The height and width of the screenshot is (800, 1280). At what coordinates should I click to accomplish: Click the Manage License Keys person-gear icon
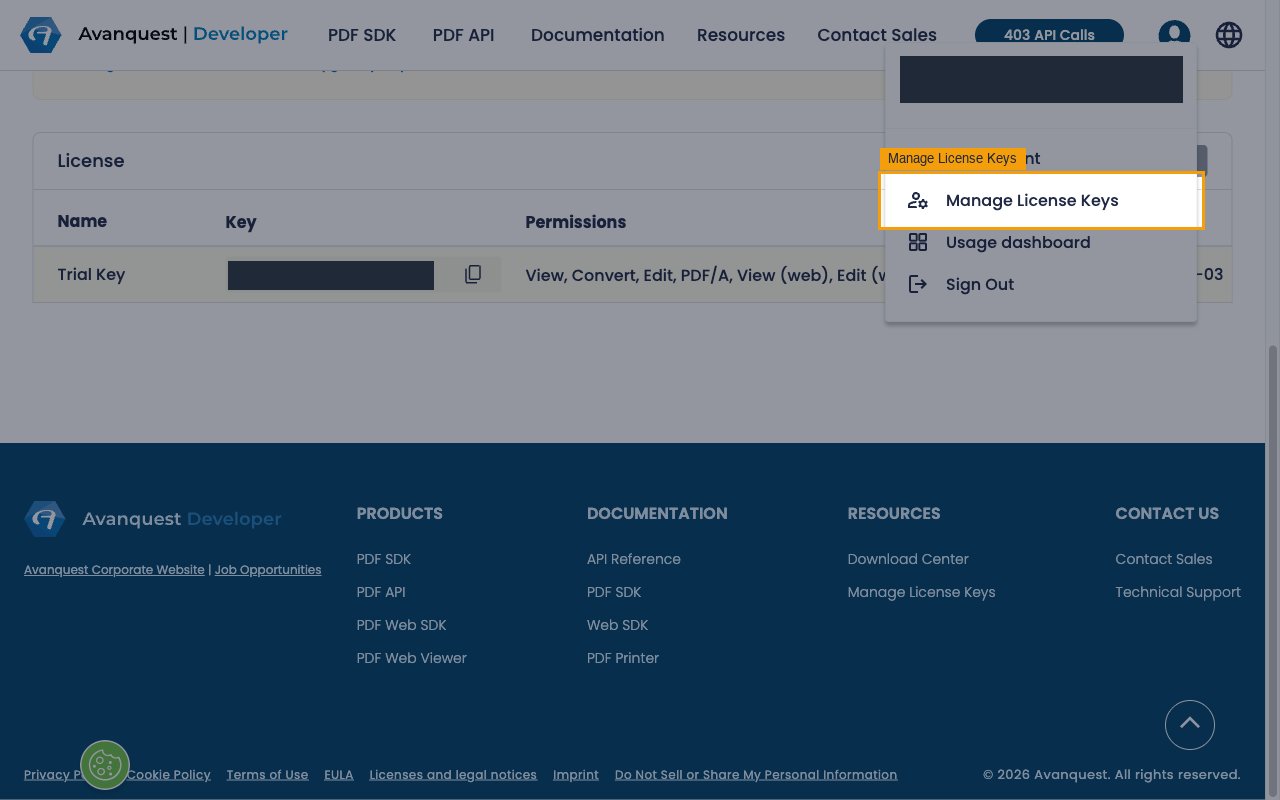(918, 200)
